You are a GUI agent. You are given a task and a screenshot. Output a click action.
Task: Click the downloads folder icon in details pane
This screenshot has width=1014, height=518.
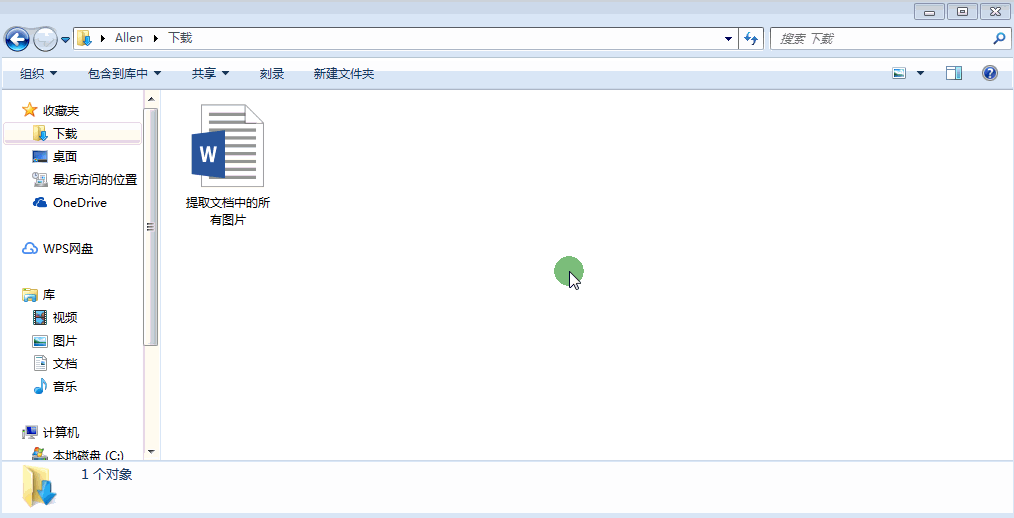click(40, 486)
